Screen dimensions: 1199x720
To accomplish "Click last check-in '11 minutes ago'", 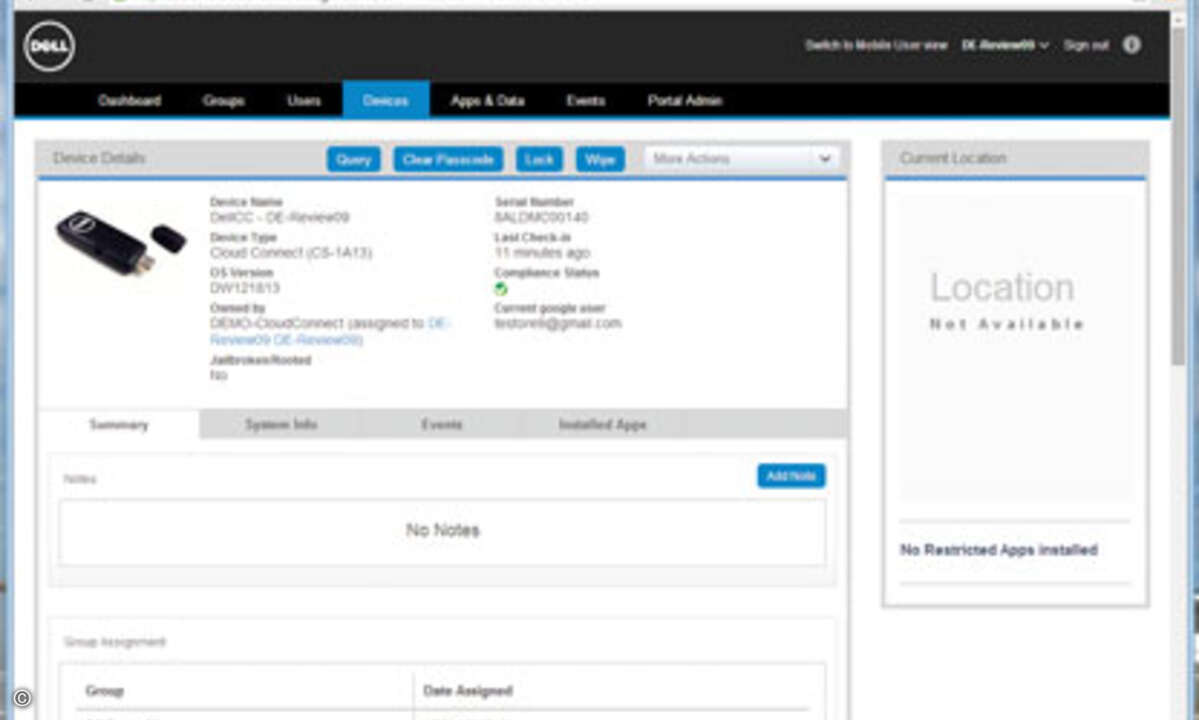I will pyautogui.click(x=542, y=252).
